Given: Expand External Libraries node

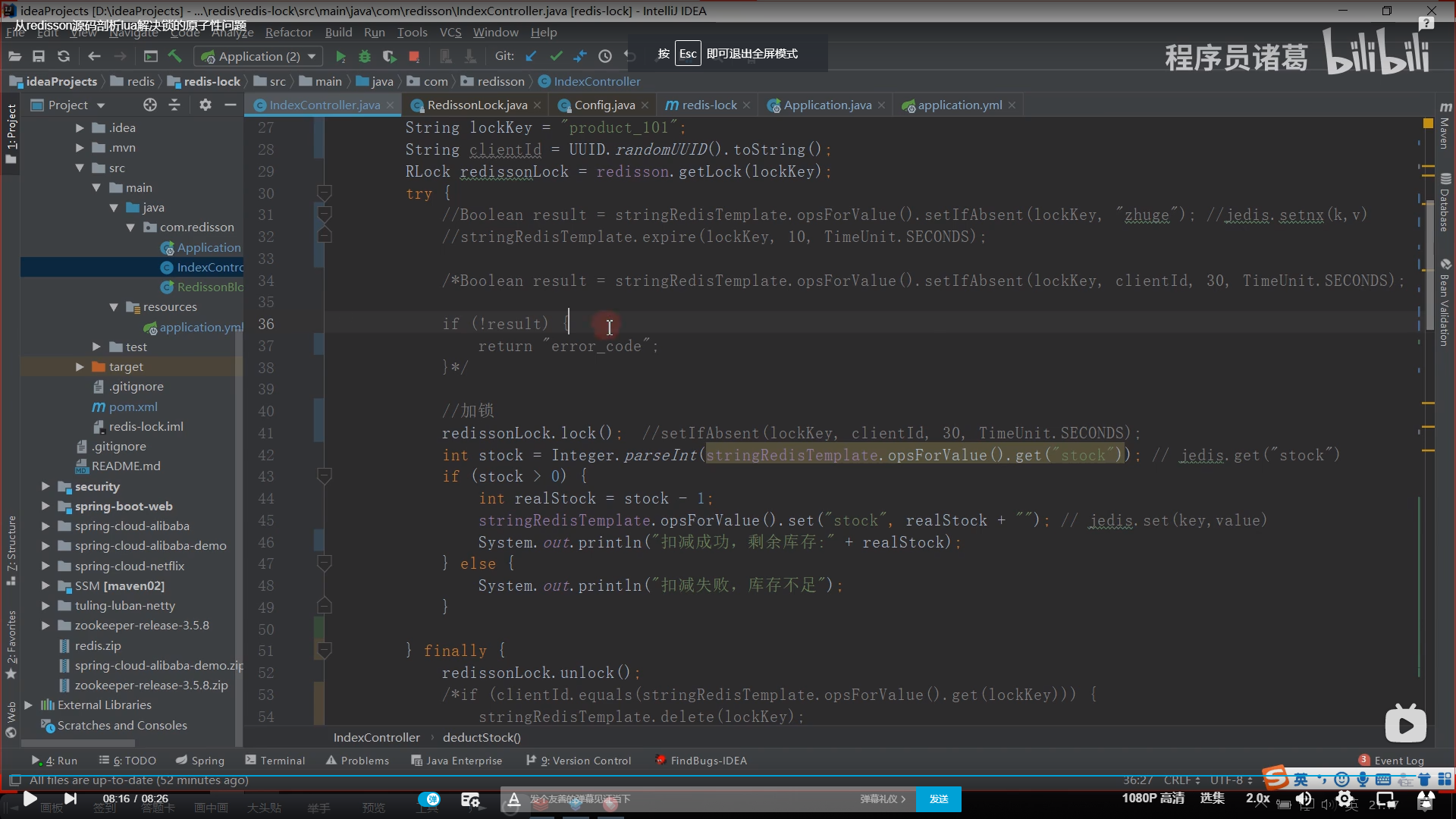Looking at the screenshot, I should [28, 705].
